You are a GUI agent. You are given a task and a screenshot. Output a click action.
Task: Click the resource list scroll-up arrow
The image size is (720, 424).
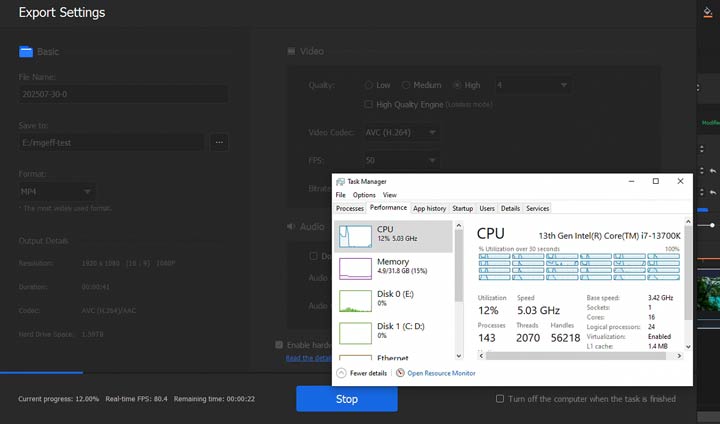(x=458, y=226)
